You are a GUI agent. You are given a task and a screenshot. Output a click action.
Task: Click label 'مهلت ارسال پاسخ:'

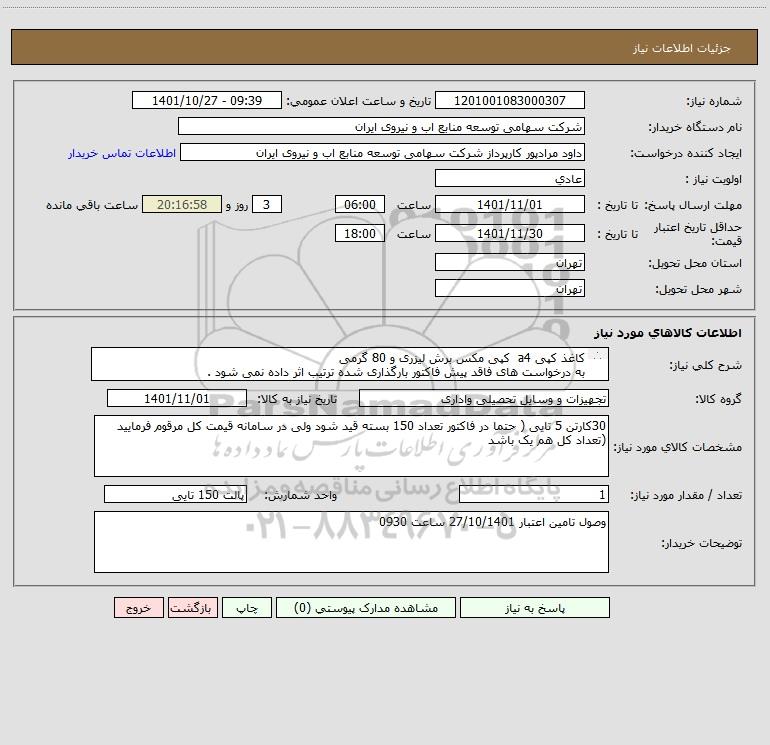point(693,205)
